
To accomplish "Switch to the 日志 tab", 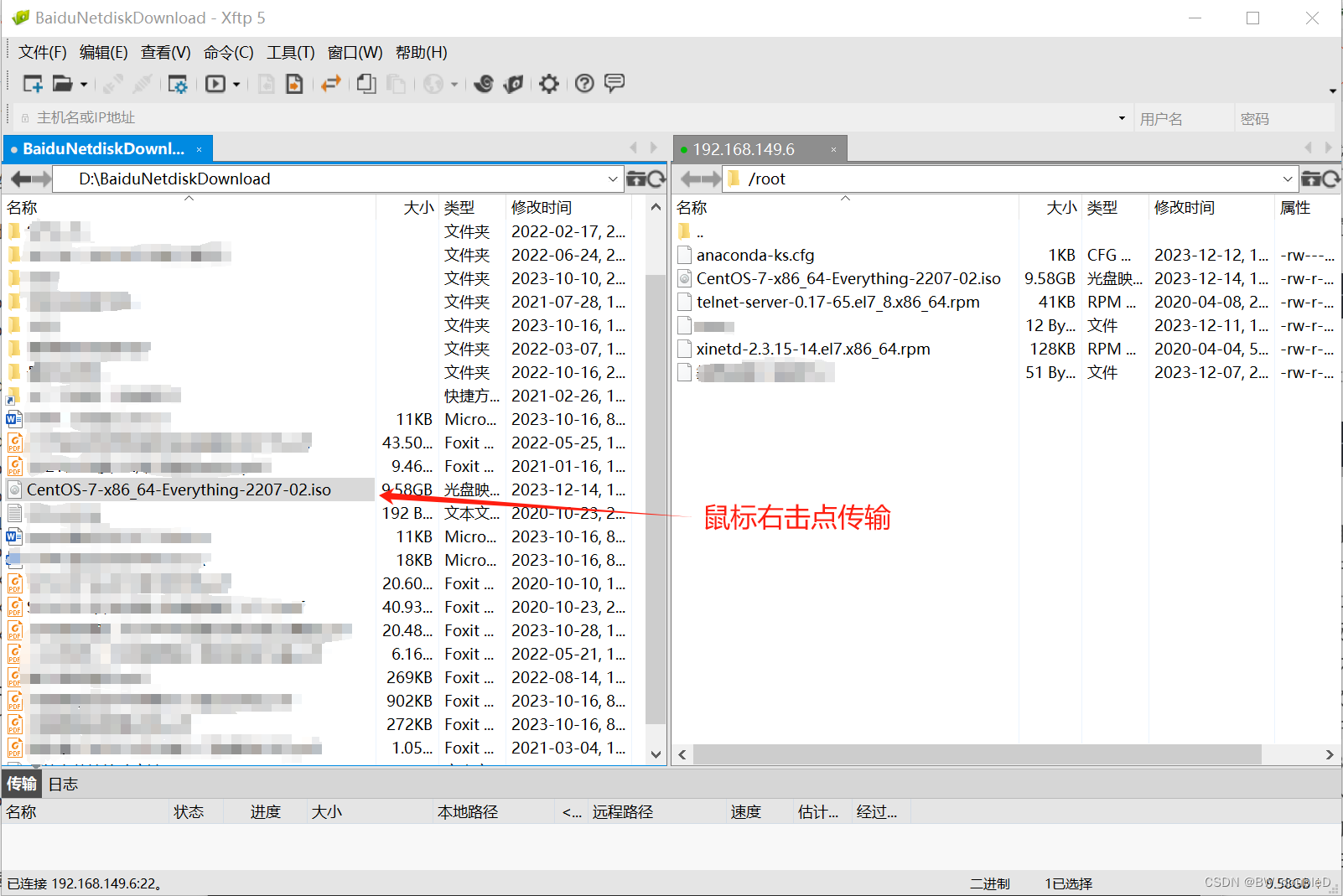I will 63,784.
